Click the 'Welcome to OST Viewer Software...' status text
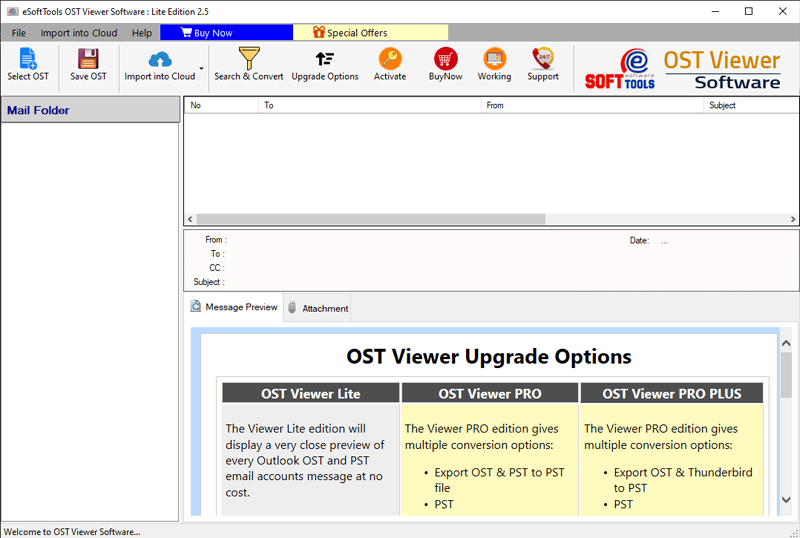 click(72, 531)
